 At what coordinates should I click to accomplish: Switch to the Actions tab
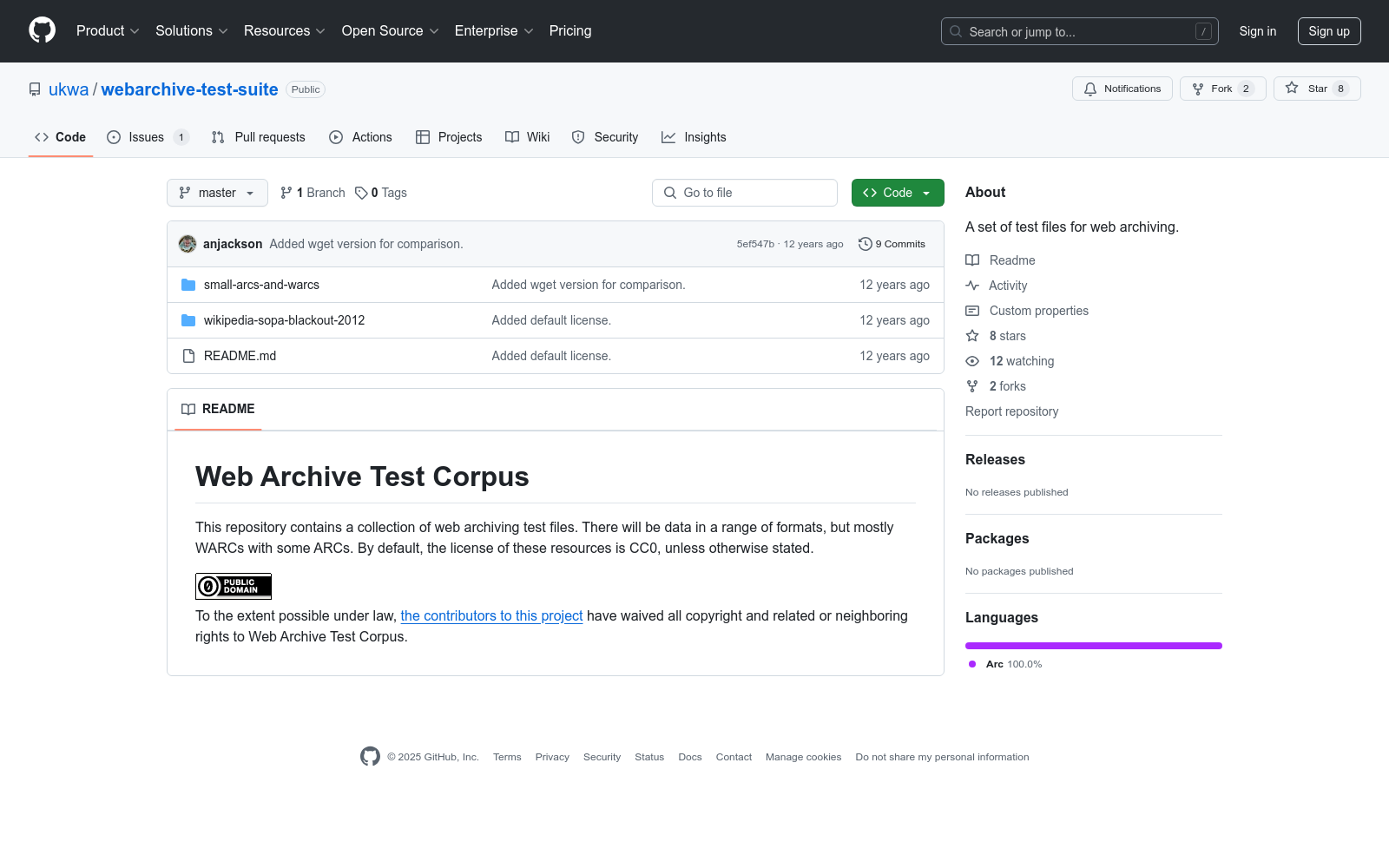[x=360, y=137]
